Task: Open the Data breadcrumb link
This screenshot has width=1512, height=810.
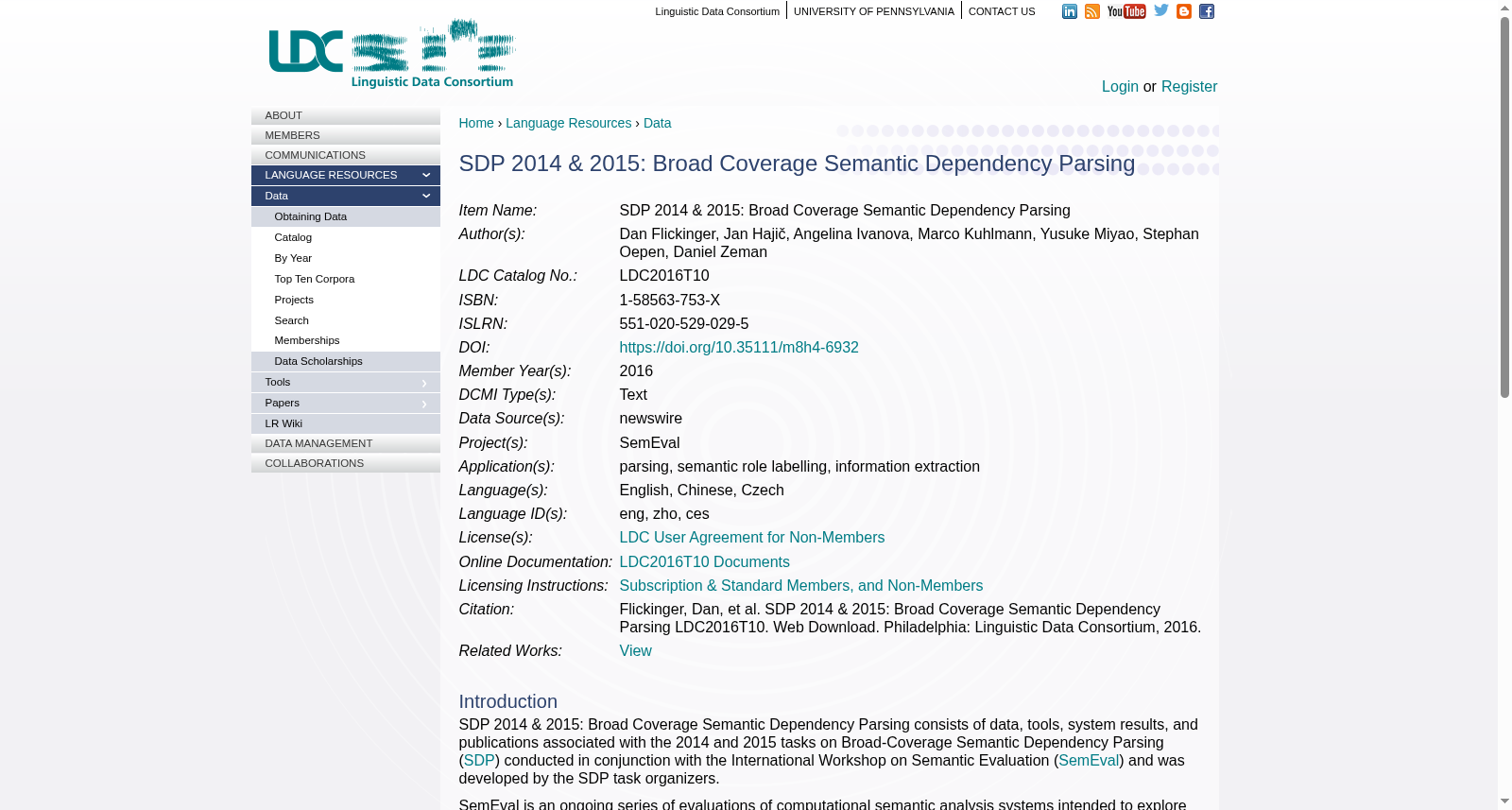Action: 658,123
